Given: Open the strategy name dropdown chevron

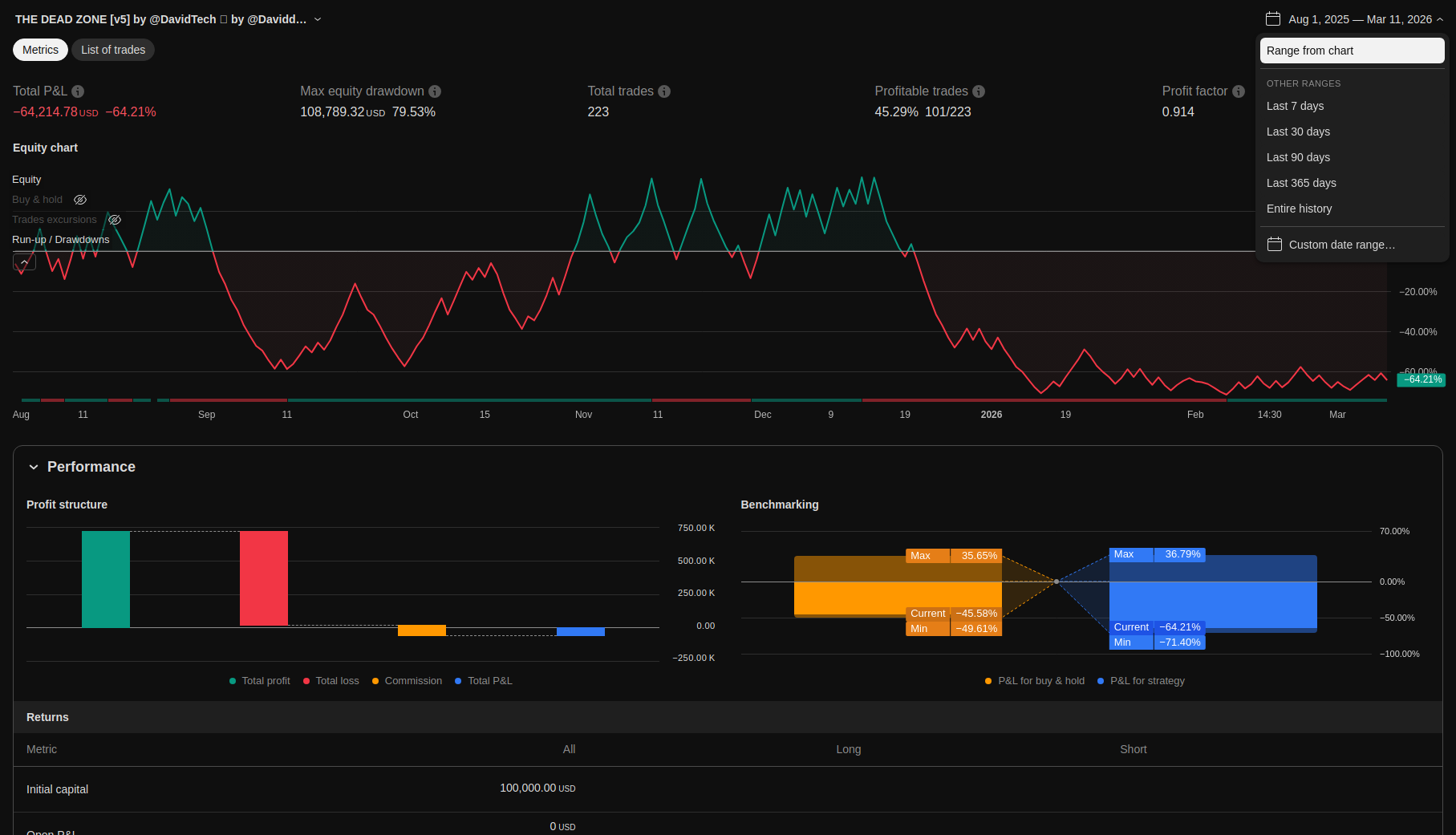Looking at the screenshot, I should pos(318,19).
